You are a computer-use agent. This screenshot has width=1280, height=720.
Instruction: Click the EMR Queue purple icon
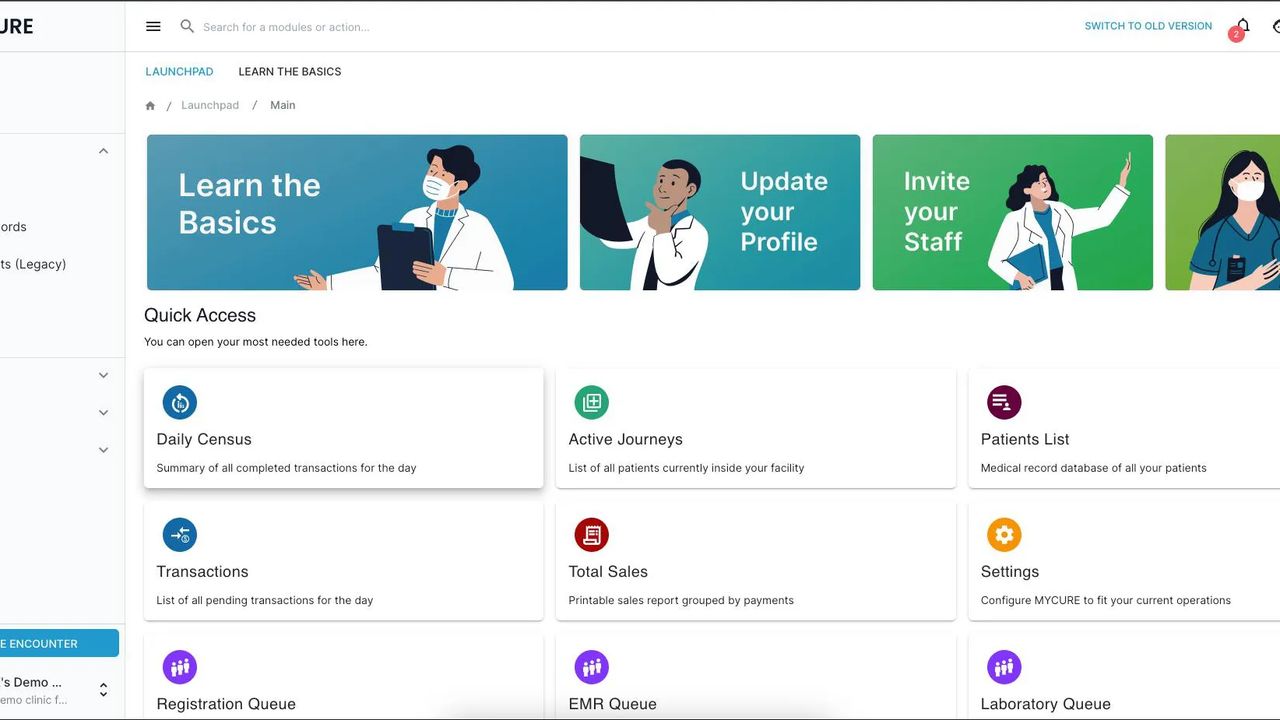coord(592,667)
